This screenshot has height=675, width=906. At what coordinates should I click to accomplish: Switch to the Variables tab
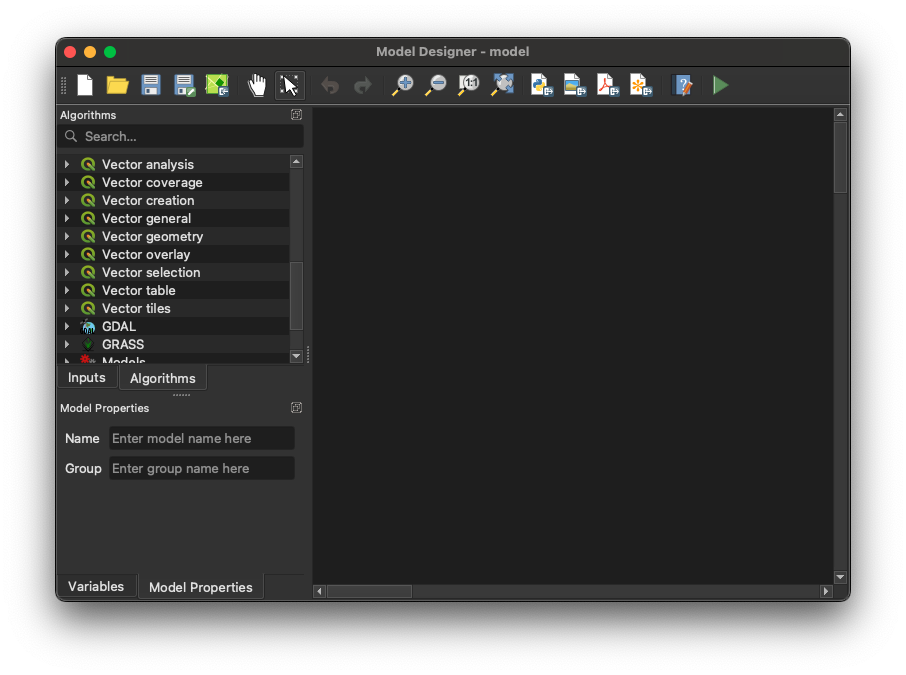coord(96,587)
